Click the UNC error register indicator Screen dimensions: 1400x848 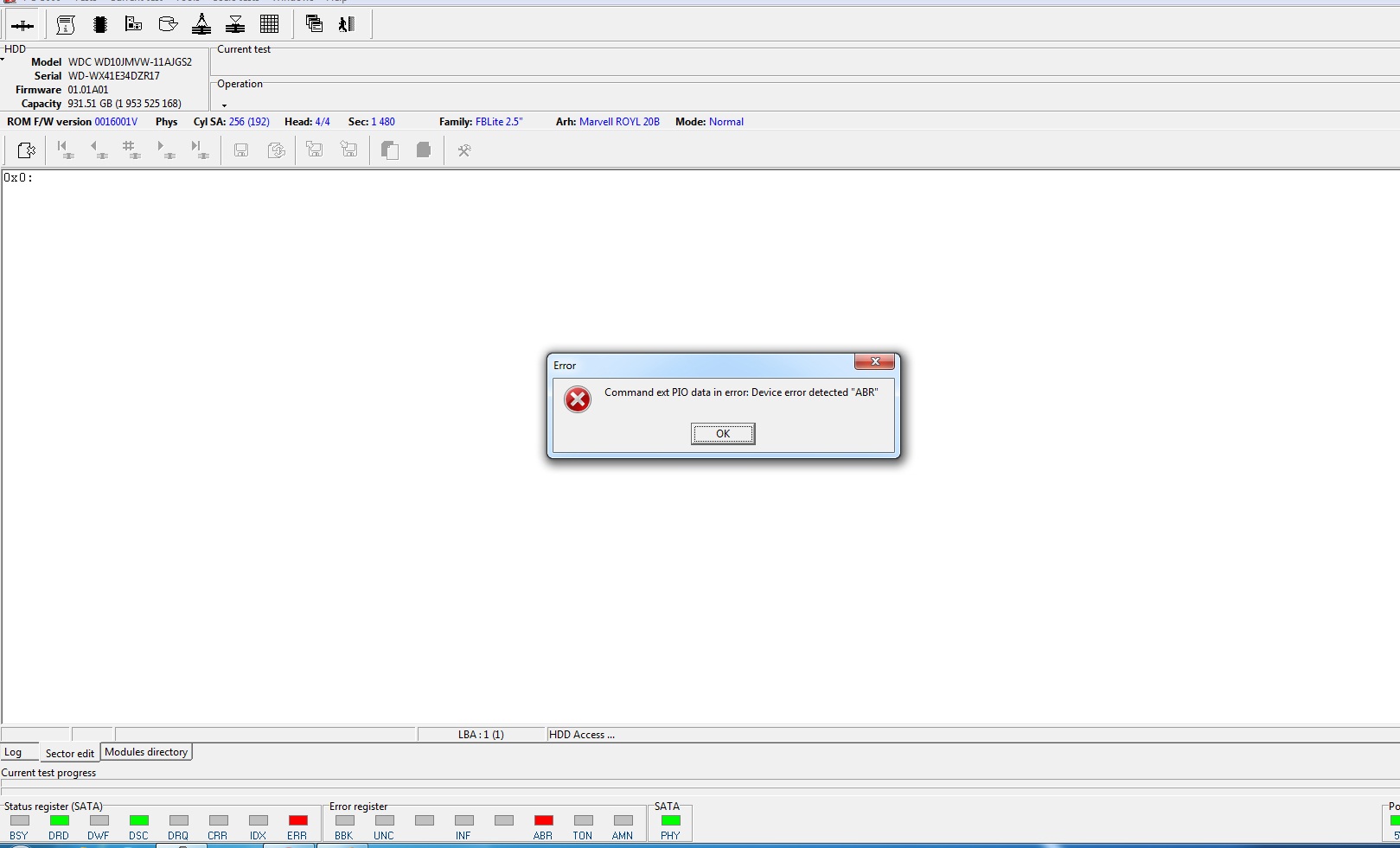point(385,820)
